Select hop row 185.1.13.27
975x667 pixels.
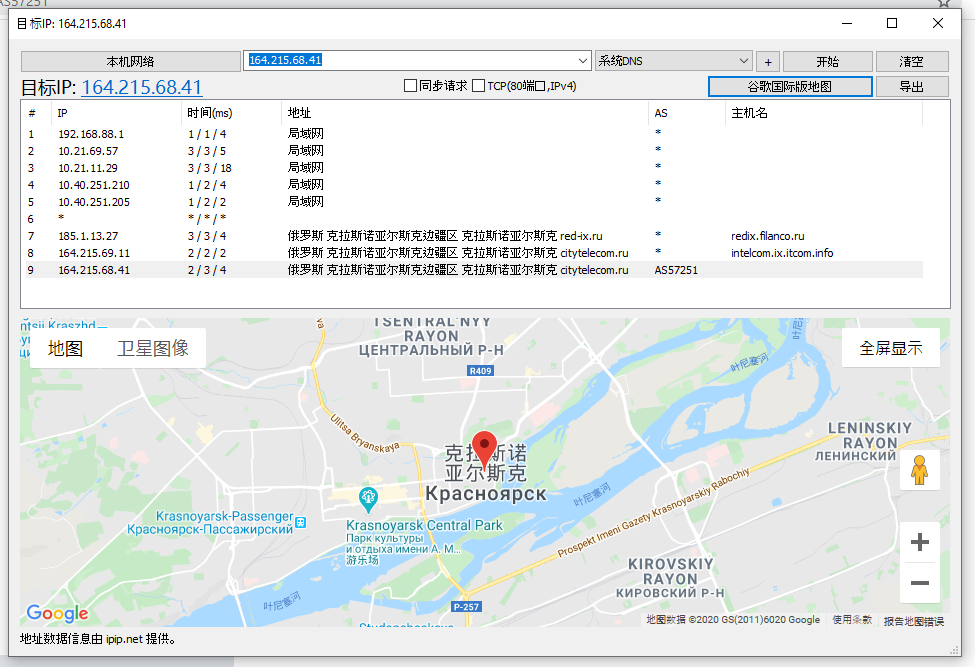(x=473, y=236)
